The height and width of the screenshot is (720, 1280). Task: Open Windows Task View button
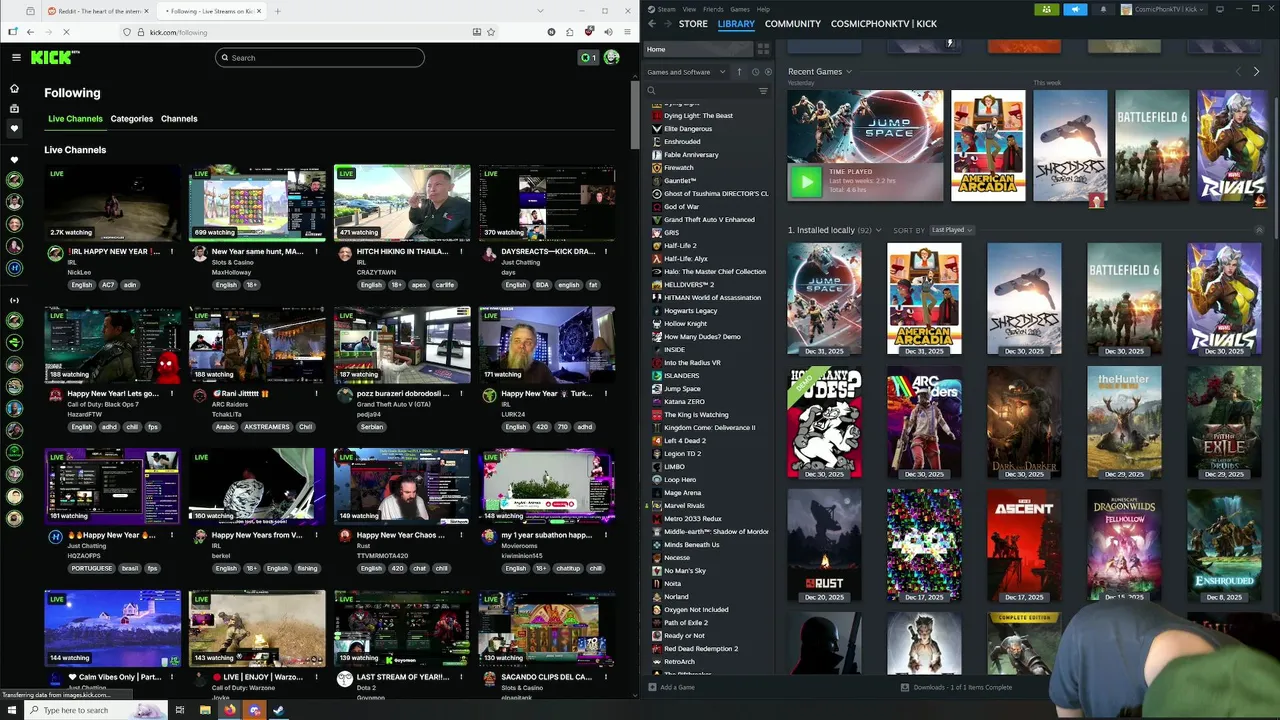pyautogui.click(x=180, y=710)
